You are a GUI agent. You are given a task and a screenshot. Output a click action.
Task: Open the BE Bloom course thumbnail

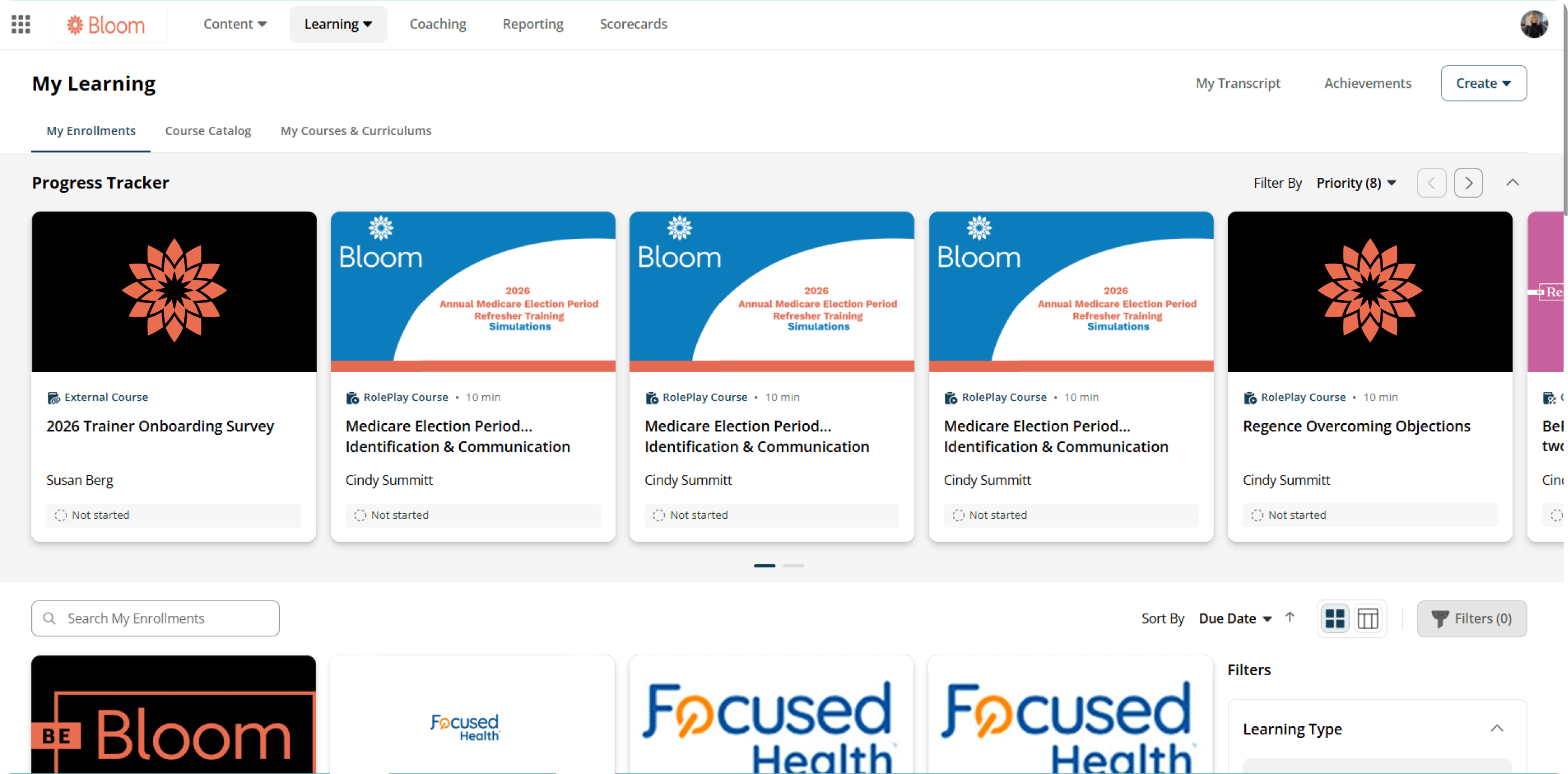pyautogui.click(x=173, y=714)
